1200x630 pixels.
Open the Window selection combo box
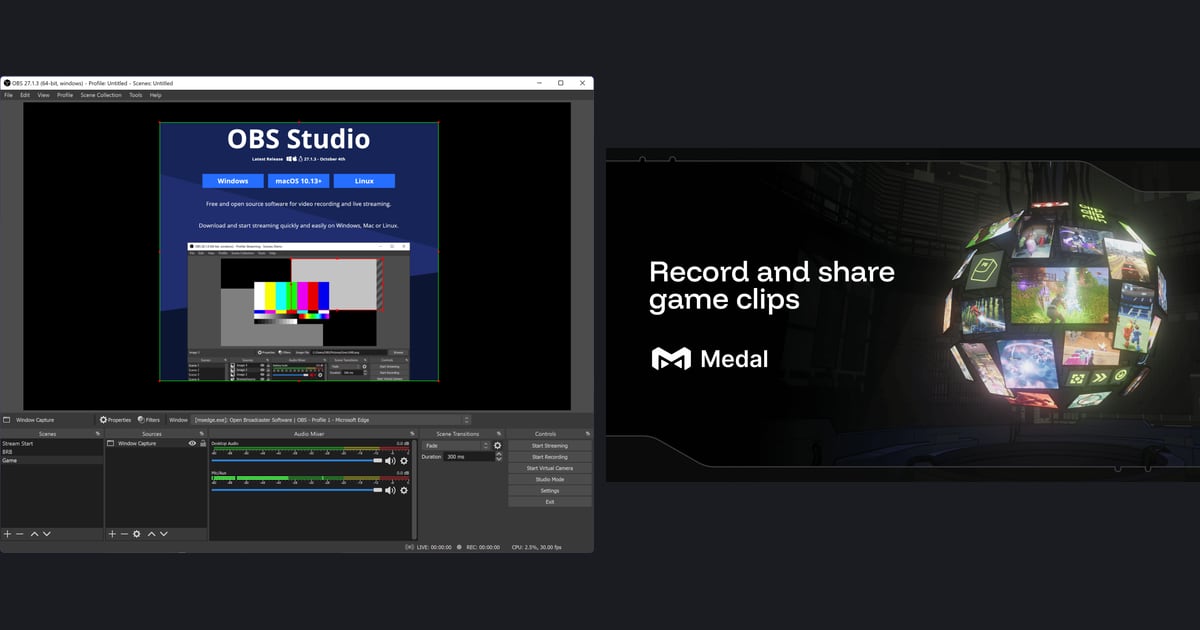[x=331, y=420]
